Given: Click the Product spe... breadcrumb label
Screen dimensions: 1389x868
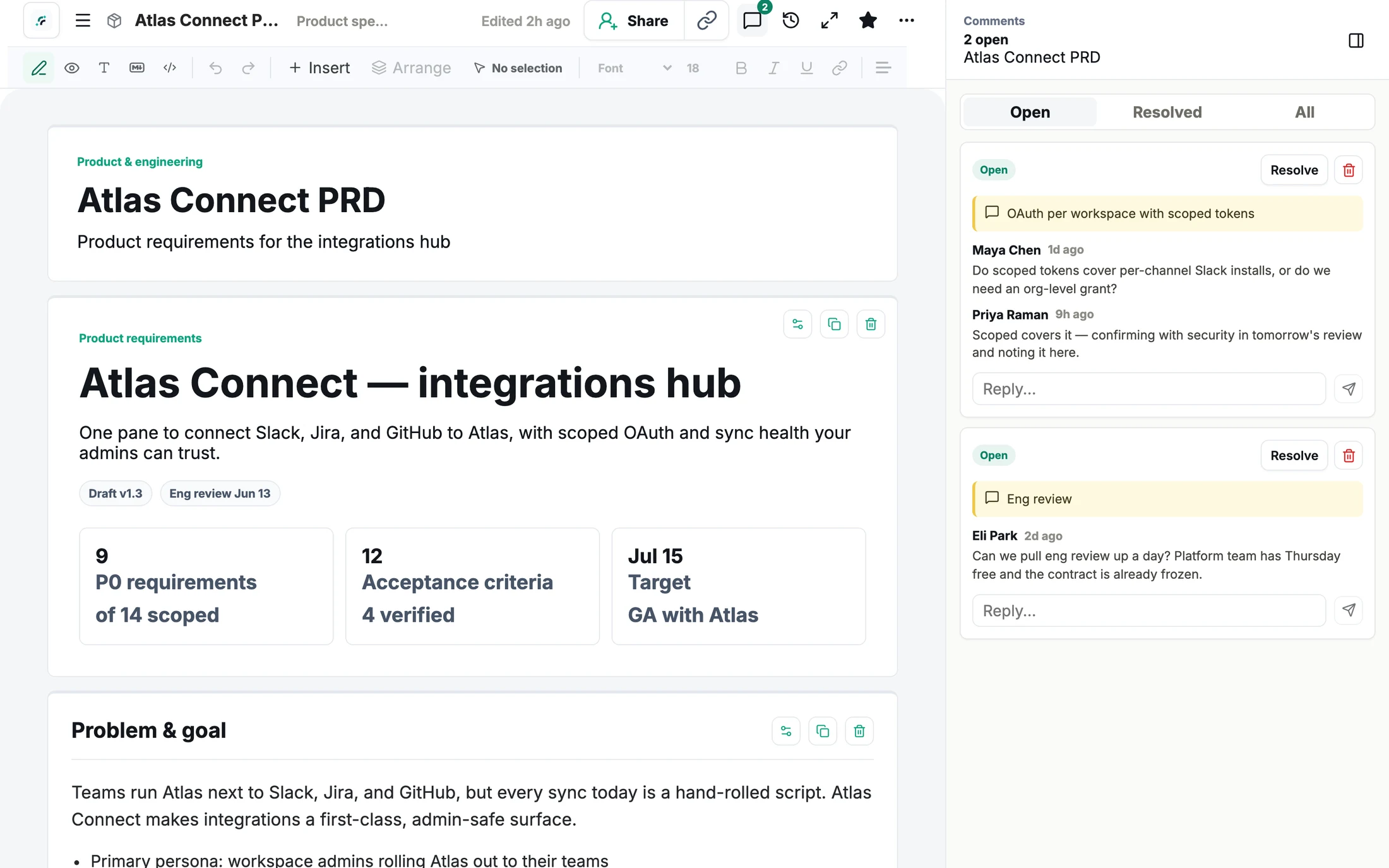Looking at the screenshot, I should point(342,21).
